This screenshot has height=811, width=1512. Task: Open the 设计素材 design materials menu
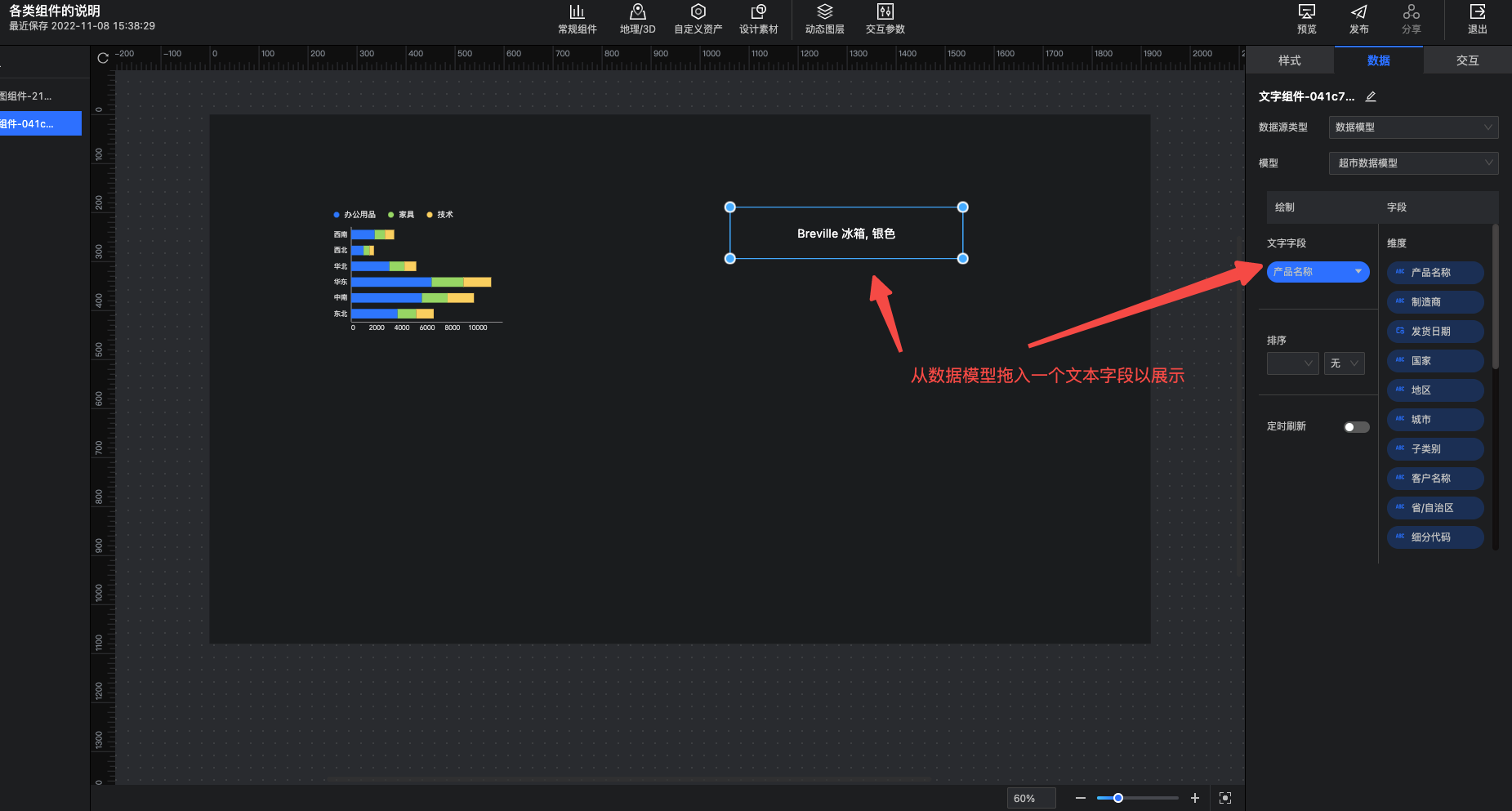[758, 19]
